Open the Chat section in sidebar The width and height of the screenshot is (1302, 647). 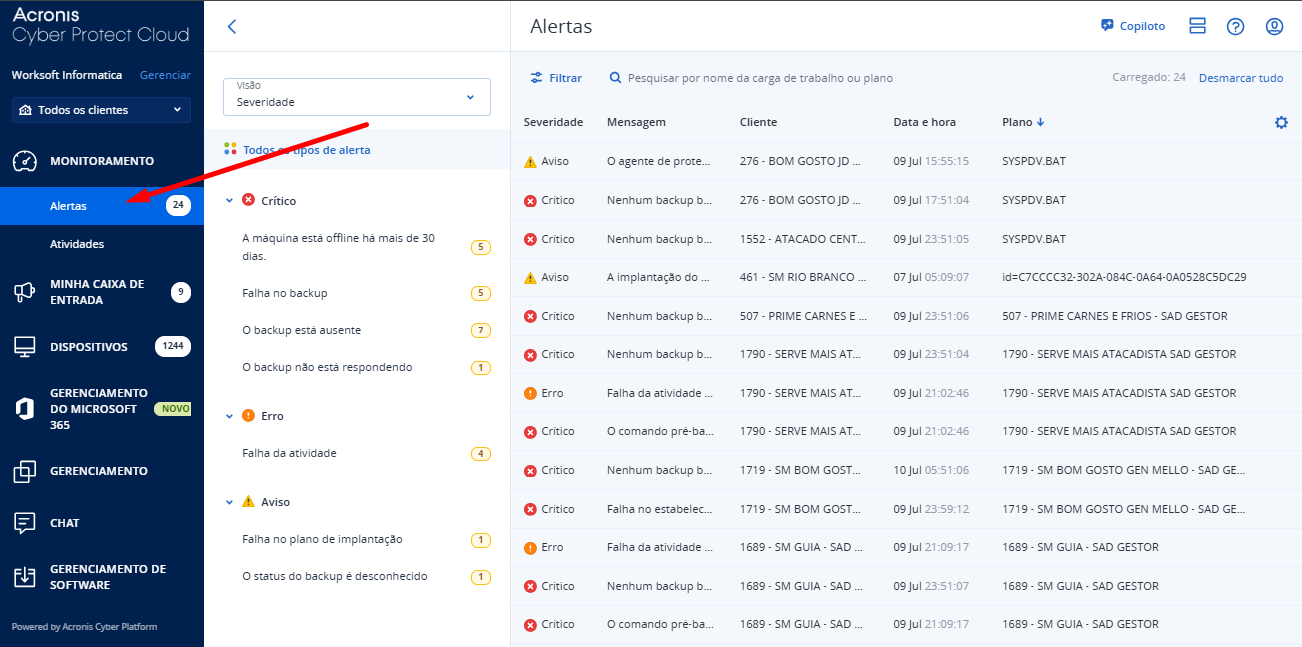[65, 523]
